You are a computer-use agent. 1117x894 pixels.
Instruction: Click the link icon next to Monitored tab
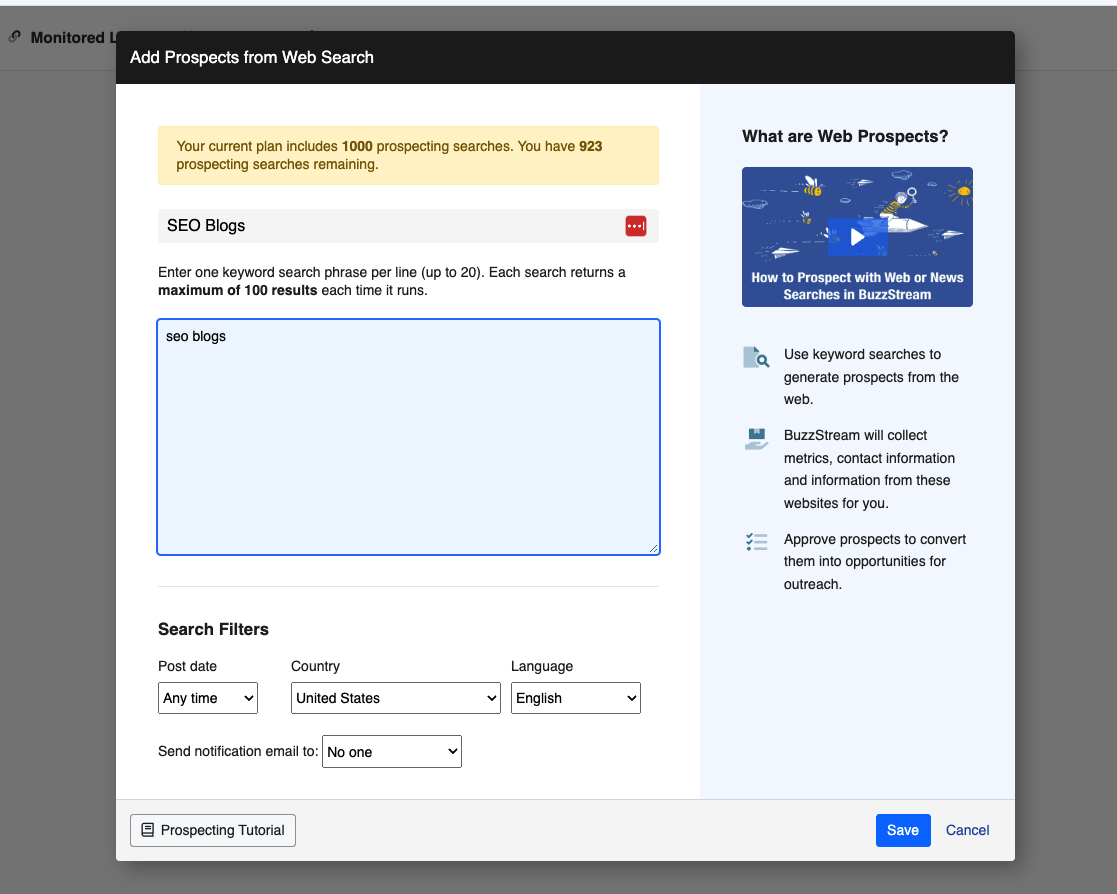tap(15, 37)
